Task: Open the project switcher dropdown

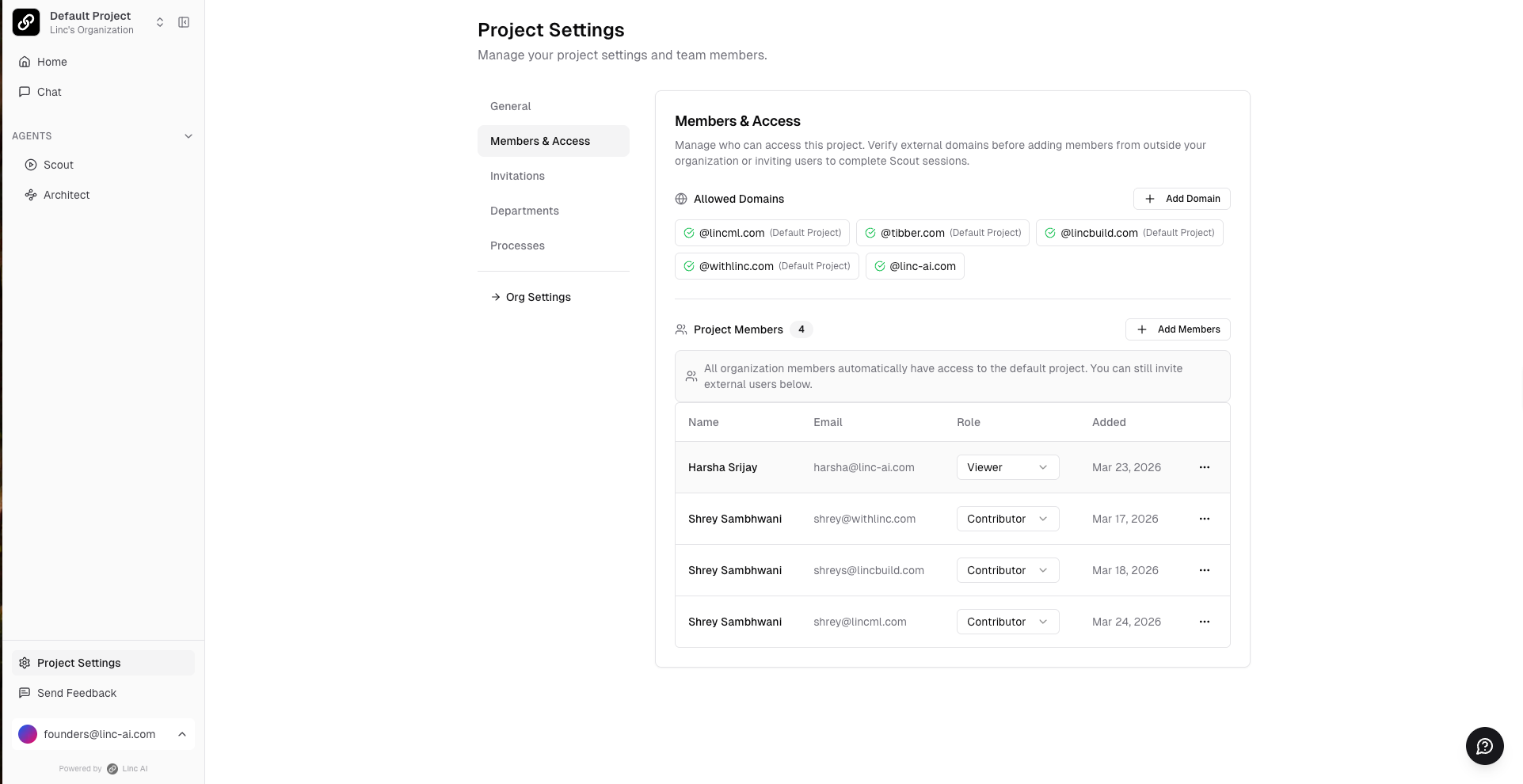Action: (x=160, y=22)
